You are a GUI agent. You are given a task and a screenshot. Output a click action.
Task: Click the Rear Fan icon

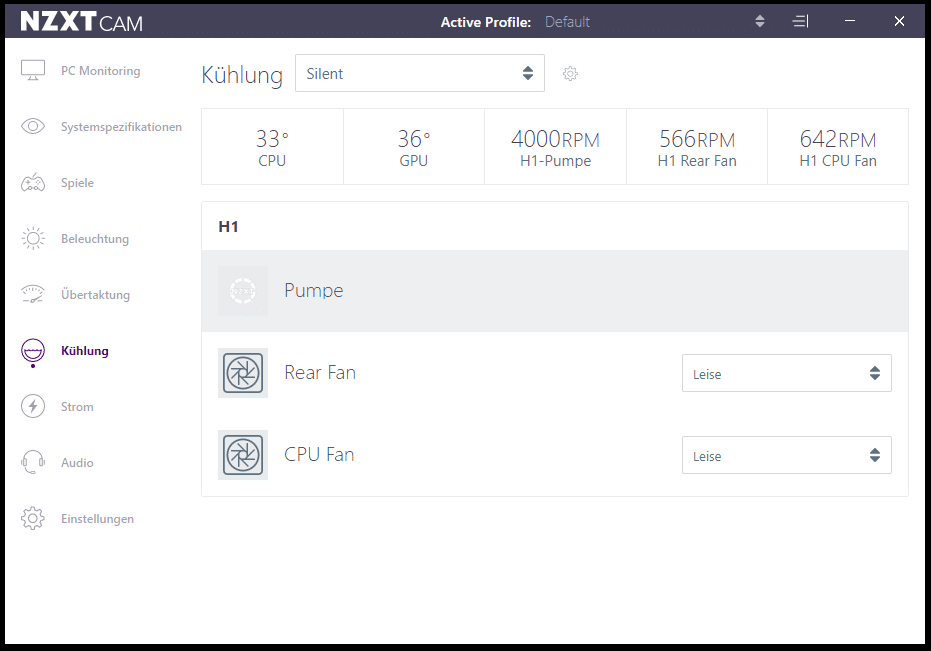click(x=243, y=373)
